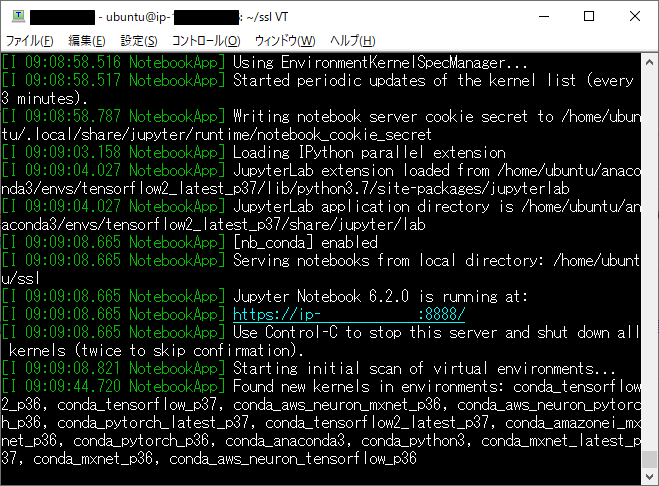The width and height of the screenshot is (659, 486).
Task: Click the 'ubuntu@ip-' text in the title bar
Action: [x=138, y=17]
